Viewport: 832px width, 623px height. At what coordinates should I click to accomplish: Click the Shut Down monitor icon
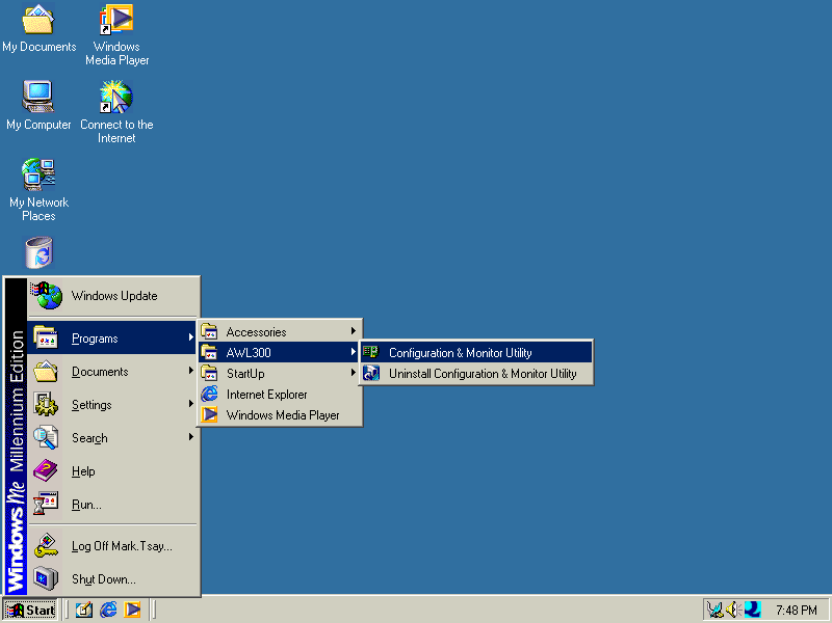[46, 578]
